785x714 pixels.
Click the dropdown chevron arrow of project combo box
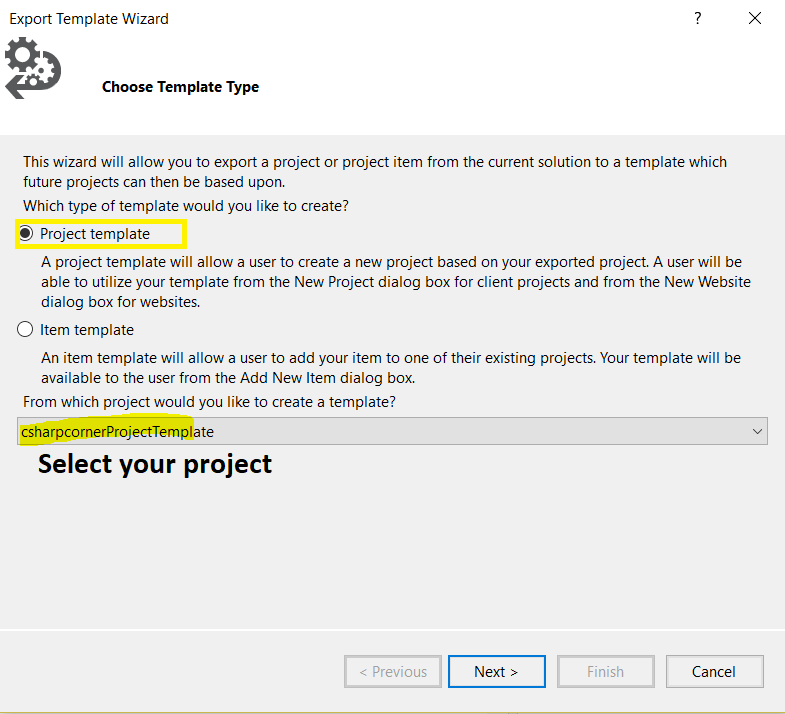[x=757, y=431]
